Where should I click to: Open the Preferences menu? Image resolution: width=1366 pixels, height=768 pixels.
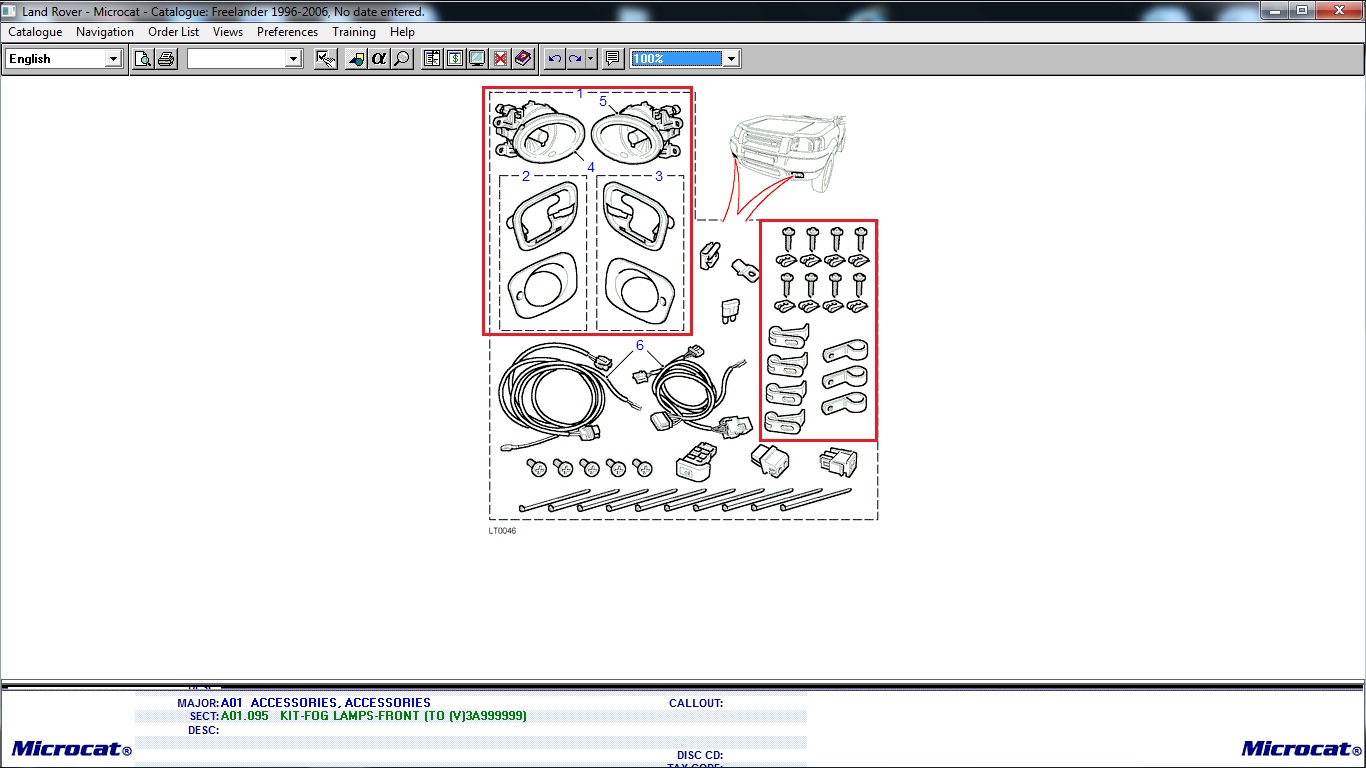[x=287, y=32]
